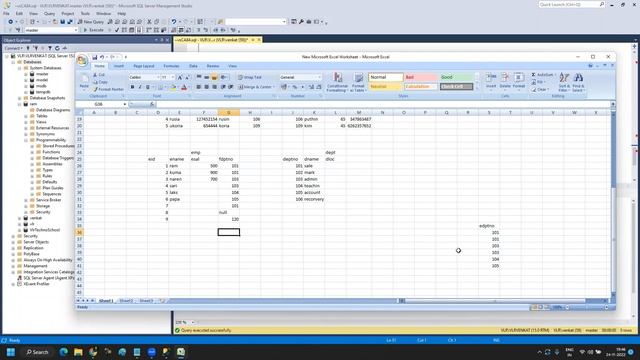This screenshot has width=640, height=360.
Task: Switch to the Formulas ribbon tab
Action: (171, 66)
